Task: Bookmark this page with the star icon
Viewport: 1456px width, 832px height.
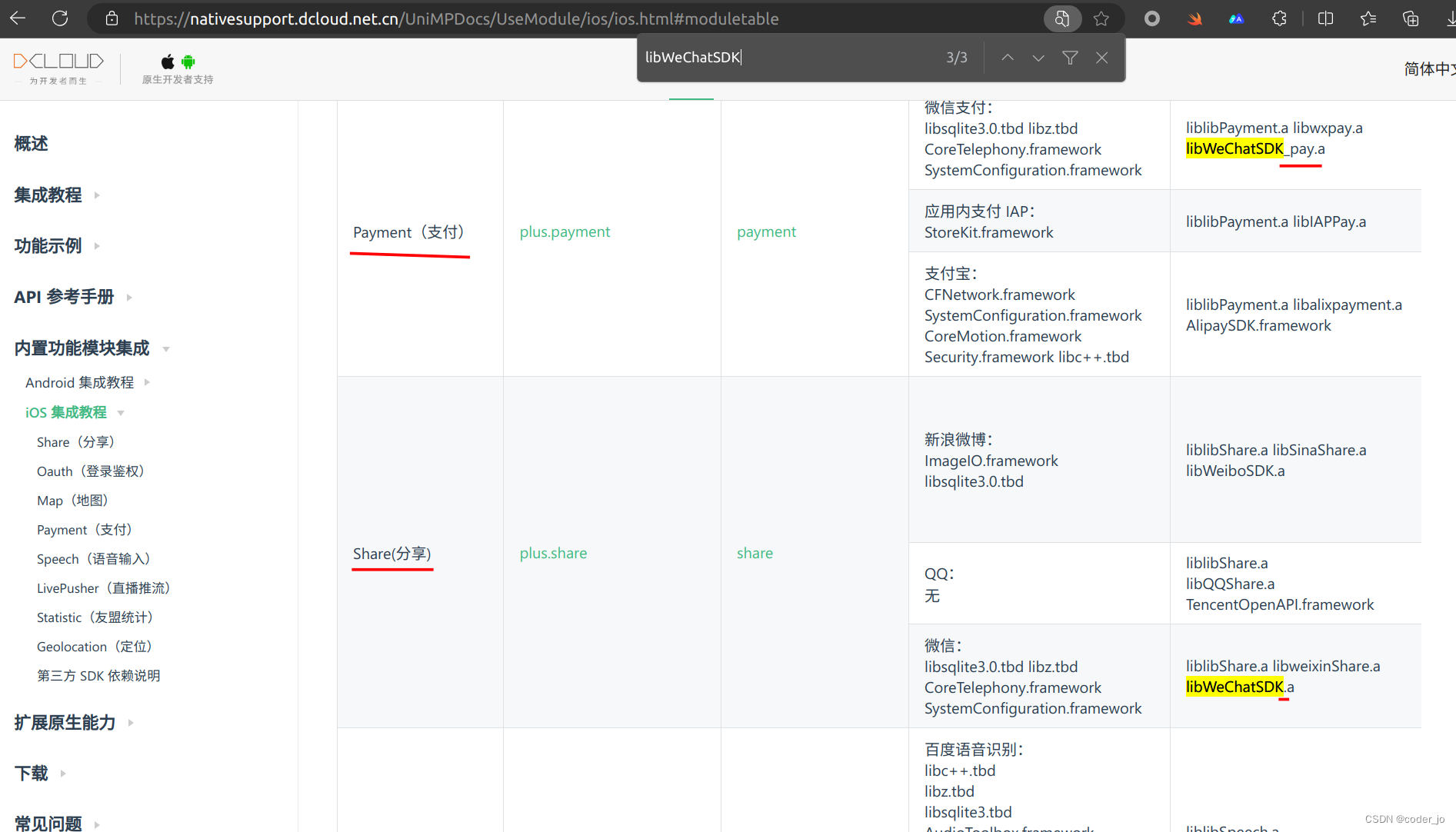Action: tap(1101, 18)
